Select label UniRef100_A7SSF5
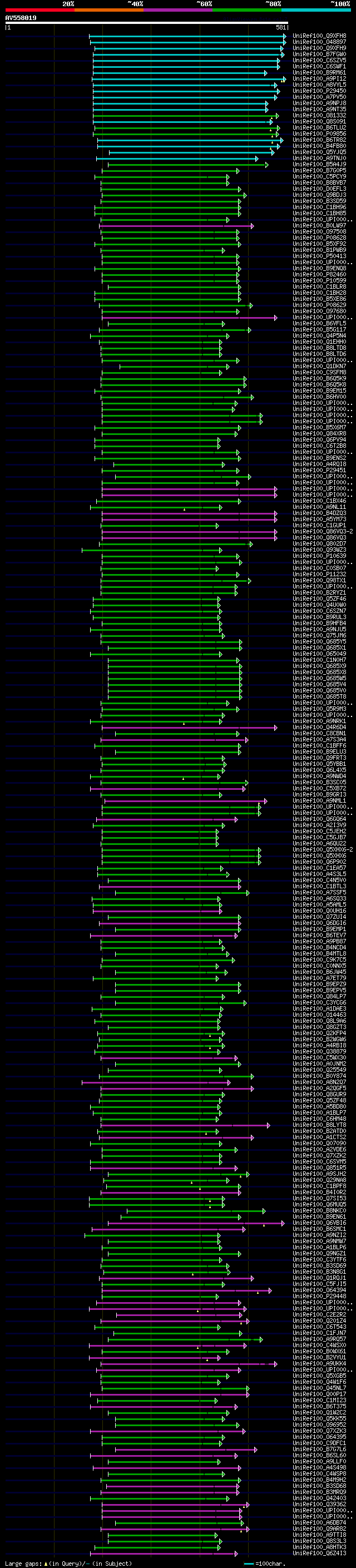The image size is (356, 1568). (319, 893)
